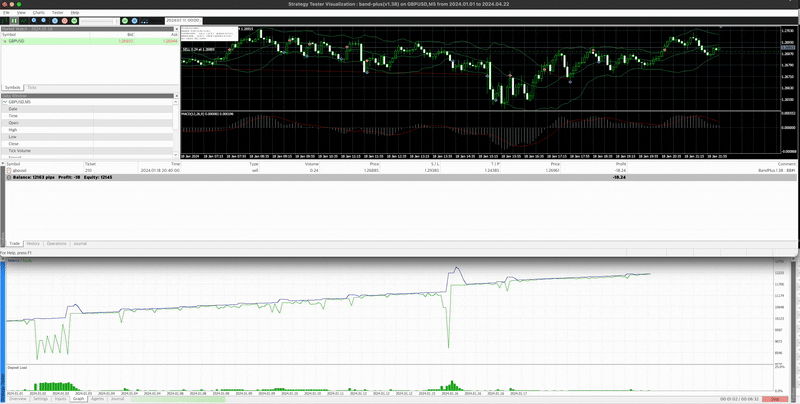Click the Ask column header in Market Watch
Image resolution: width=800 pixels, height=404 pixels.
click(174, 34)
